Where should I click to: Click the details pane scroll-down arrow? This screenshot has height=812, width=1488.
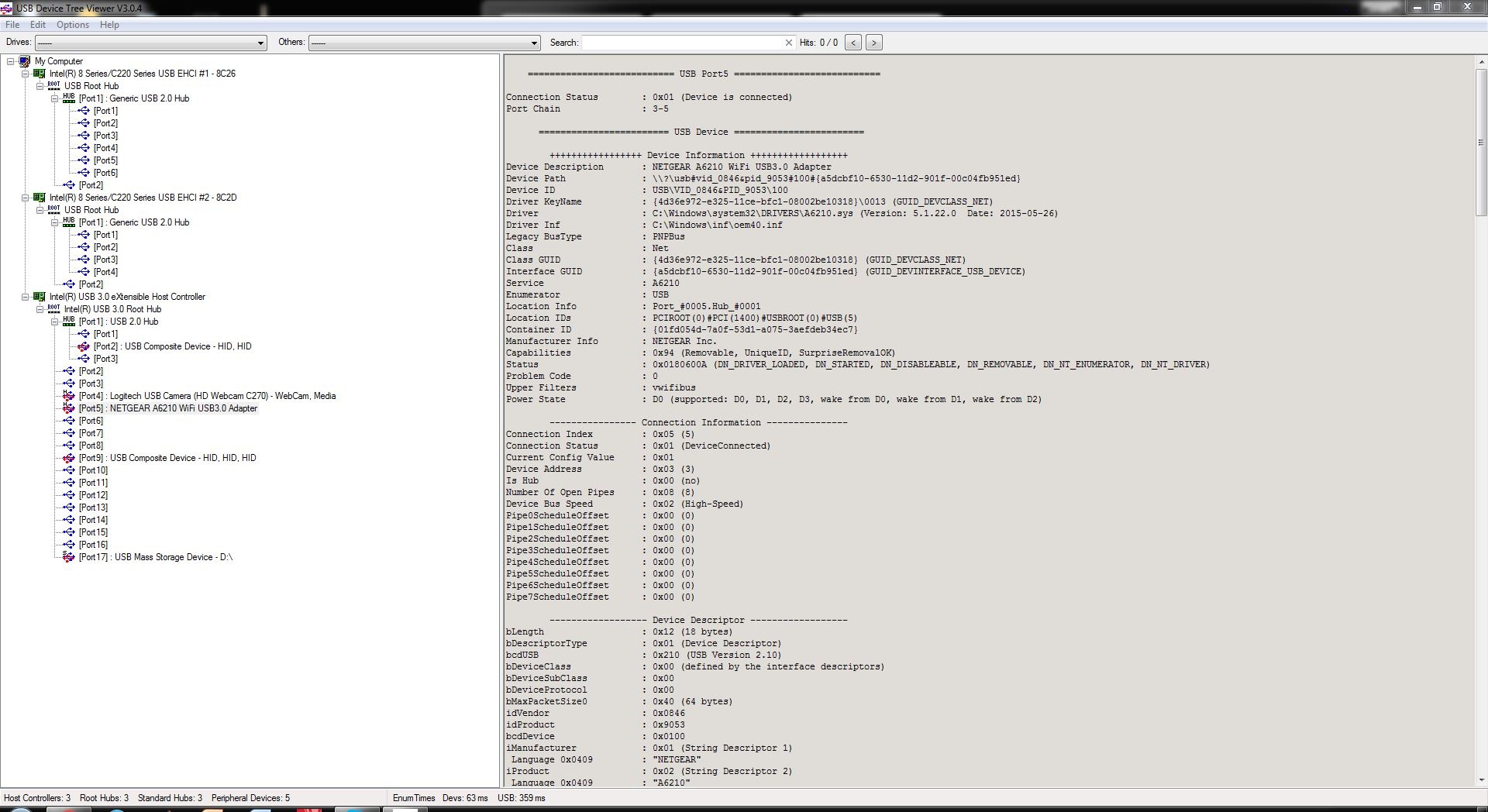tap(1481, 781)
